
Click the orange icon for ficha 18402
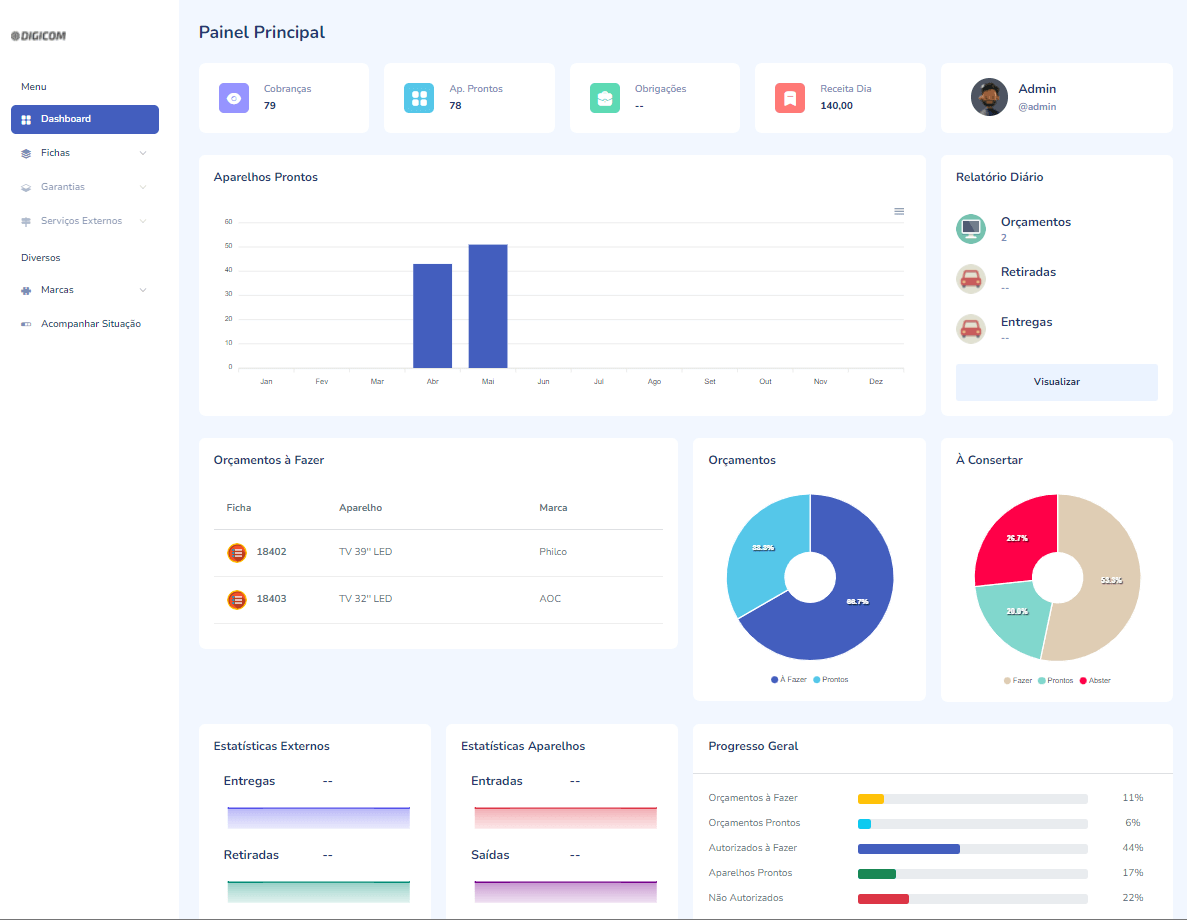[237, 552]
